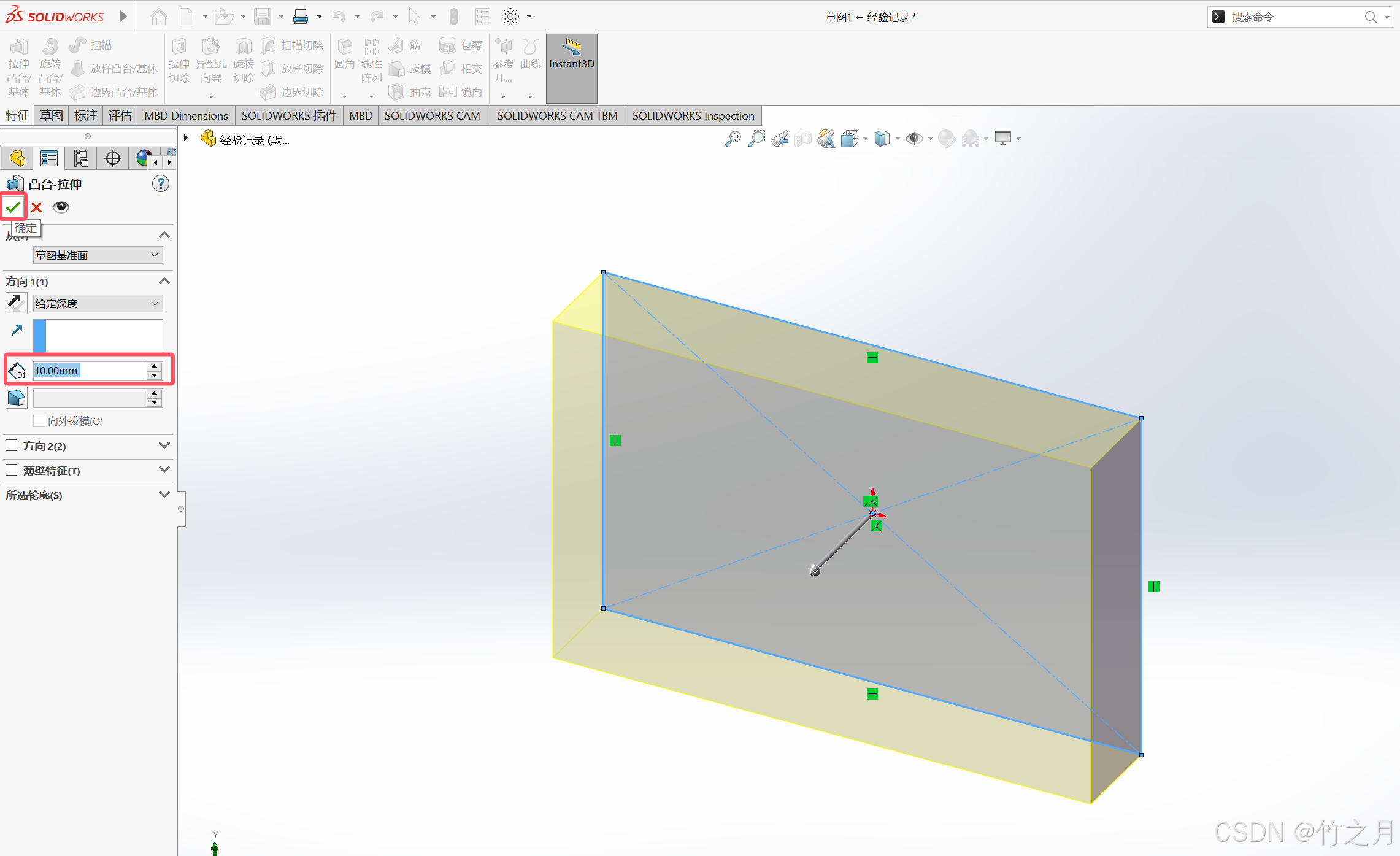
Task: Switch to the 草图 ribbon tab
Action: tap(52, 115)
